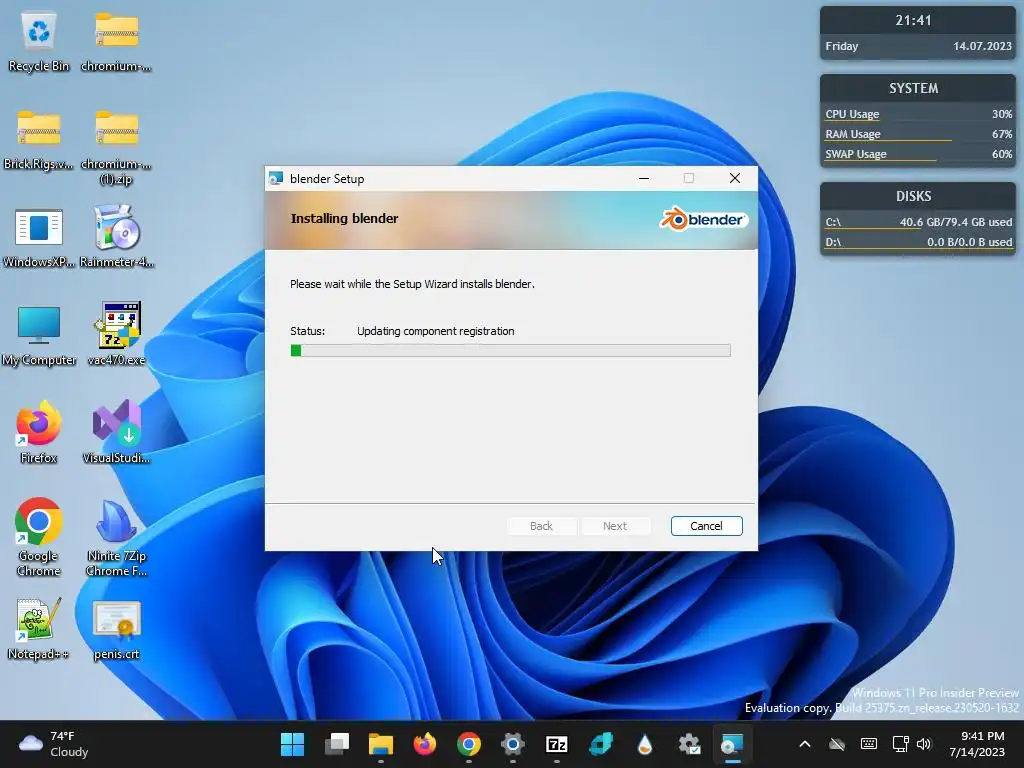Click the blender Setup title bar icon
The image size is (1024, 768).
tap(276, 178)
